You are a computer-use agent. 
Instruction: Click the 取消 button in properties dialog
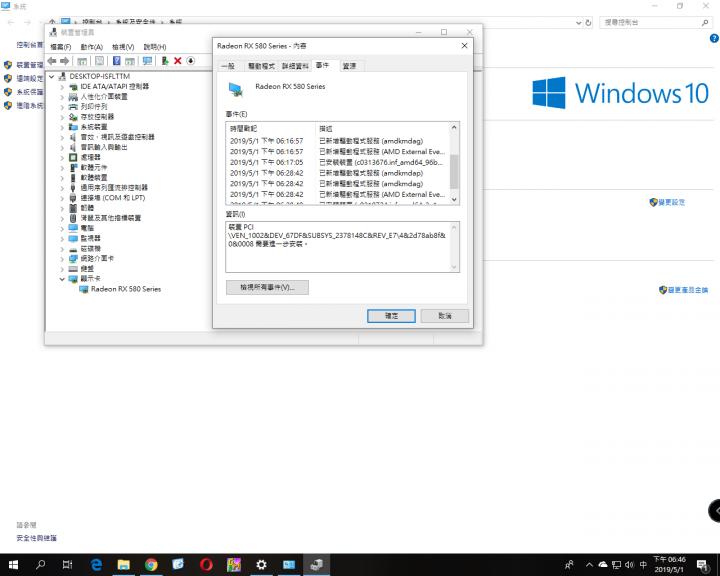[444, 316]
